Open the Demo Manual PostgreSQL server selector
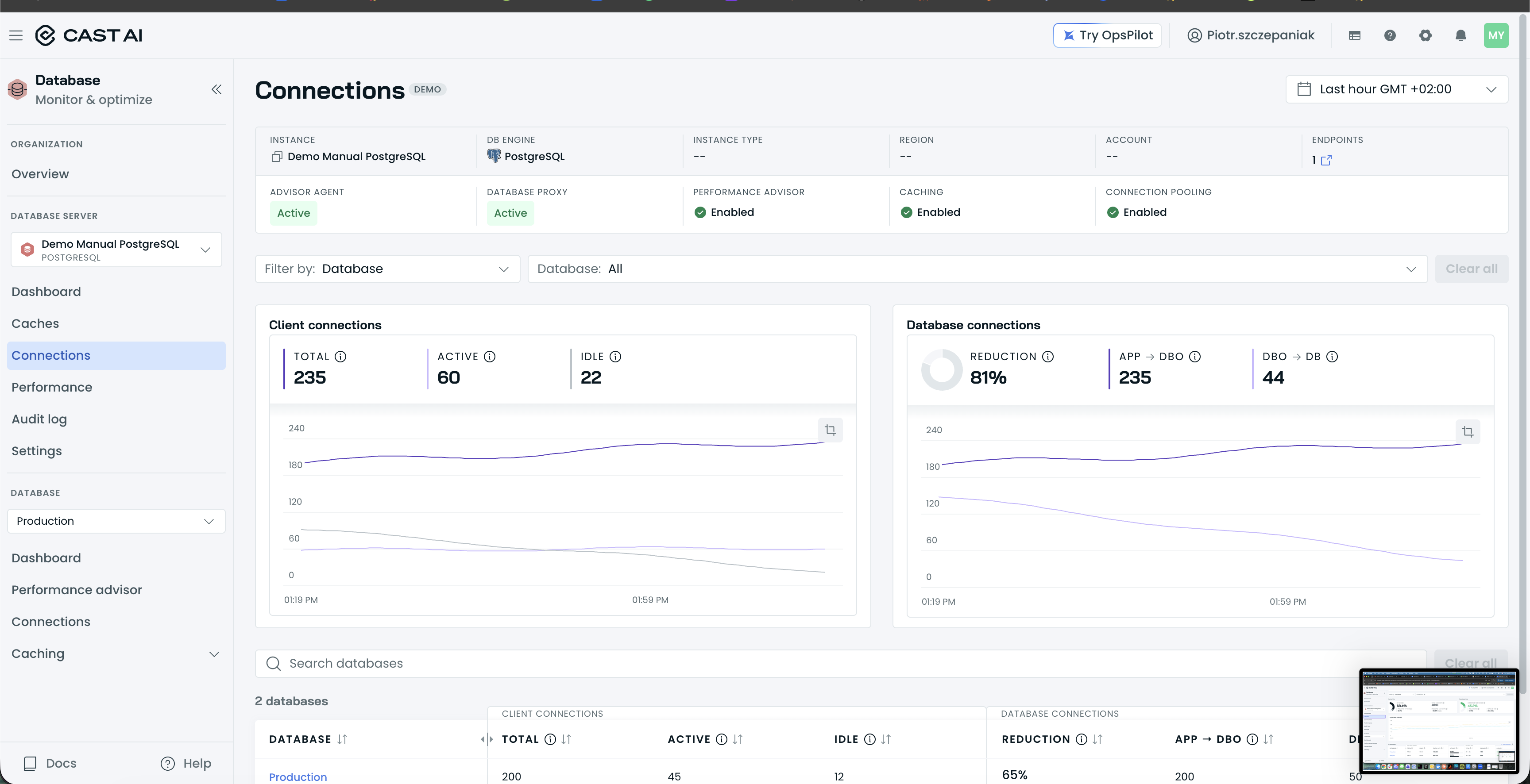Image resolution: width=1530 pixels, height=784 pixels. tap(116, 250)
